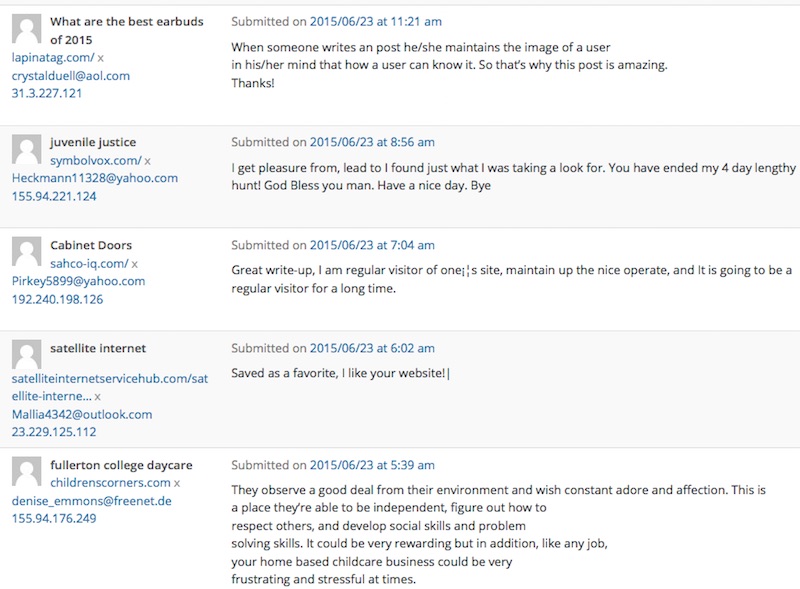The image size is (800, 589).
Task: Click the avatar next to juvenile justice
Action: [x=27, y=150]
